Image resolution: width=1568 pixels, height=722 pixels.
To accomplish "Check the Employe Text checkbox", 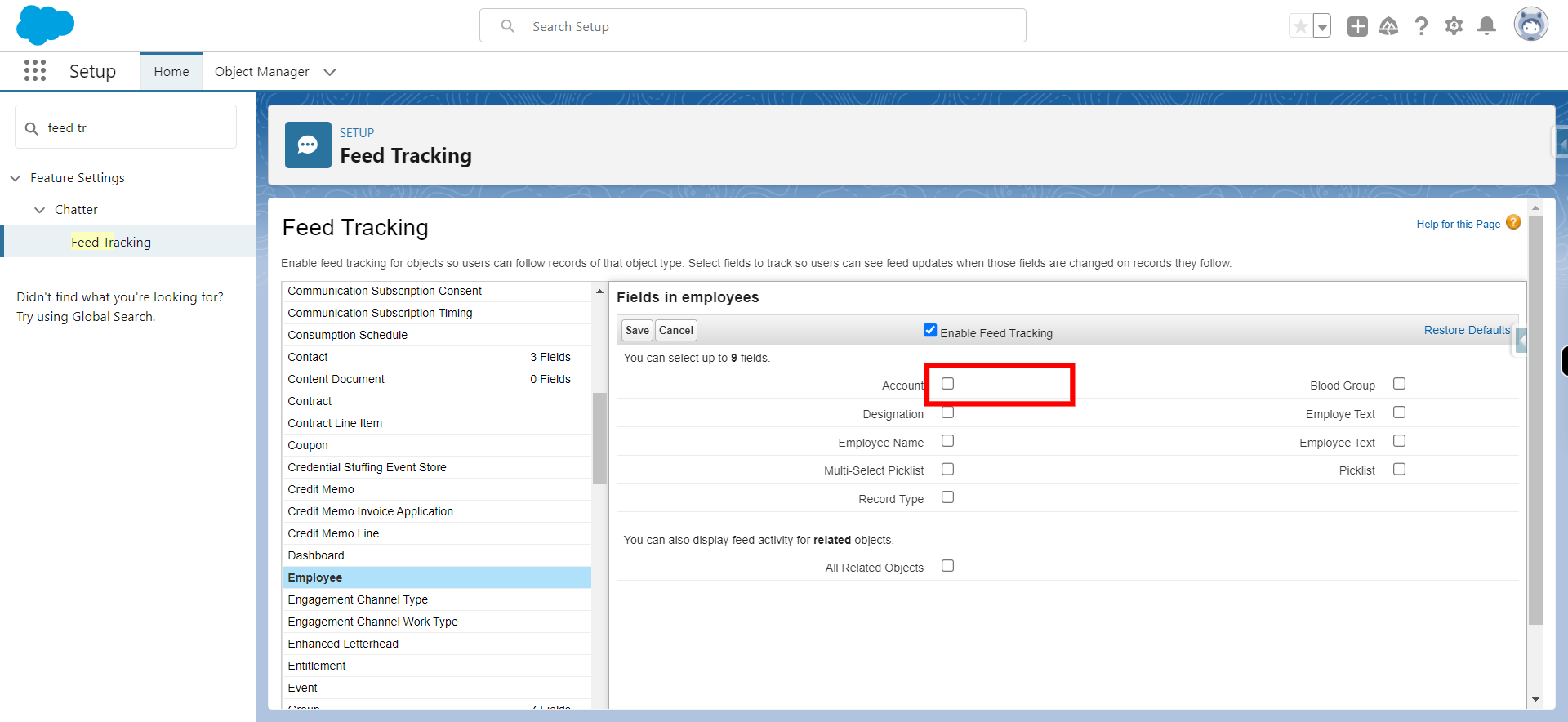I will tap(1399, 412).
